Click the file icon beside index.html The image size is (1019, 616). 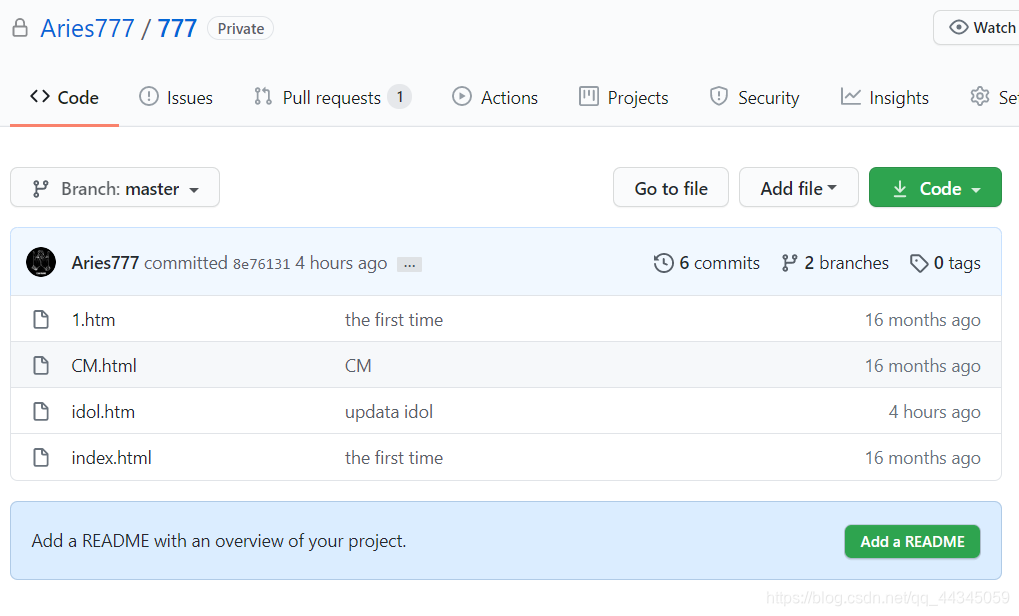click(41, 458)
